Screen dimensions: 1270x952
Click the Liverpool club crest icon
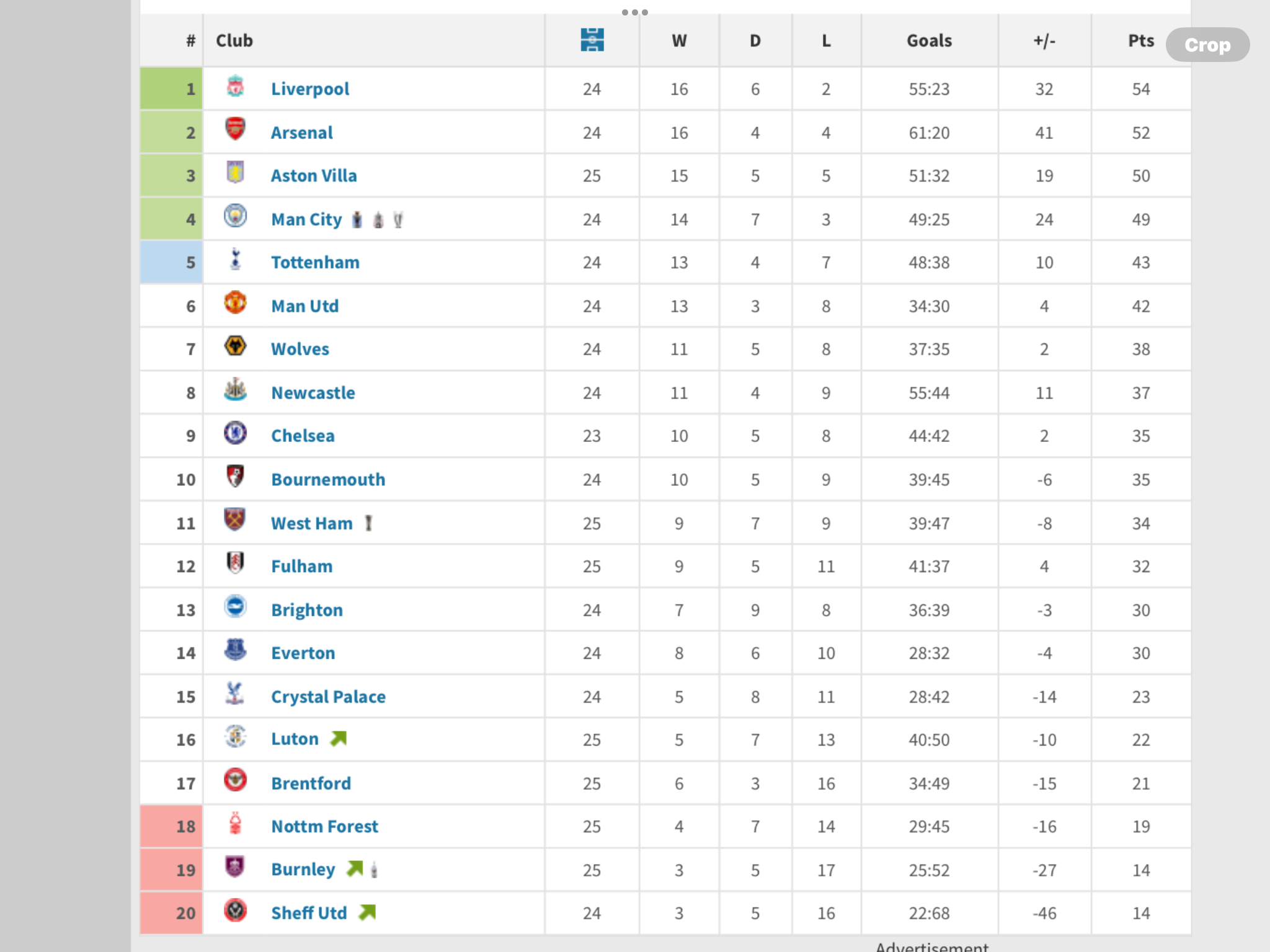pos(235,87)
